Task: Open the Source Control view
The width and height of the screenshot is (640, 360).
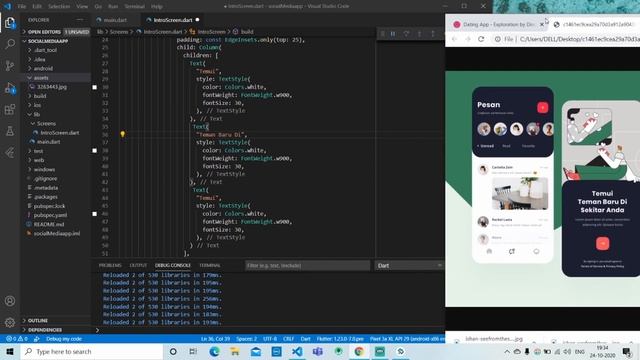Action: click(10, 65)
